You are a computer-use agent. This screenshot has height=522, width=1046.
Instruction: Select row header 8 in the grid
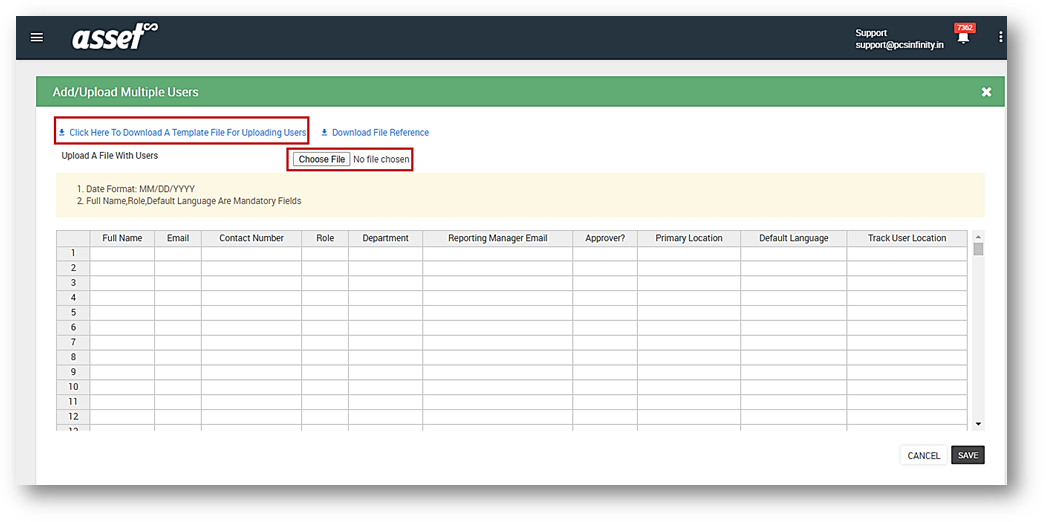73,357
